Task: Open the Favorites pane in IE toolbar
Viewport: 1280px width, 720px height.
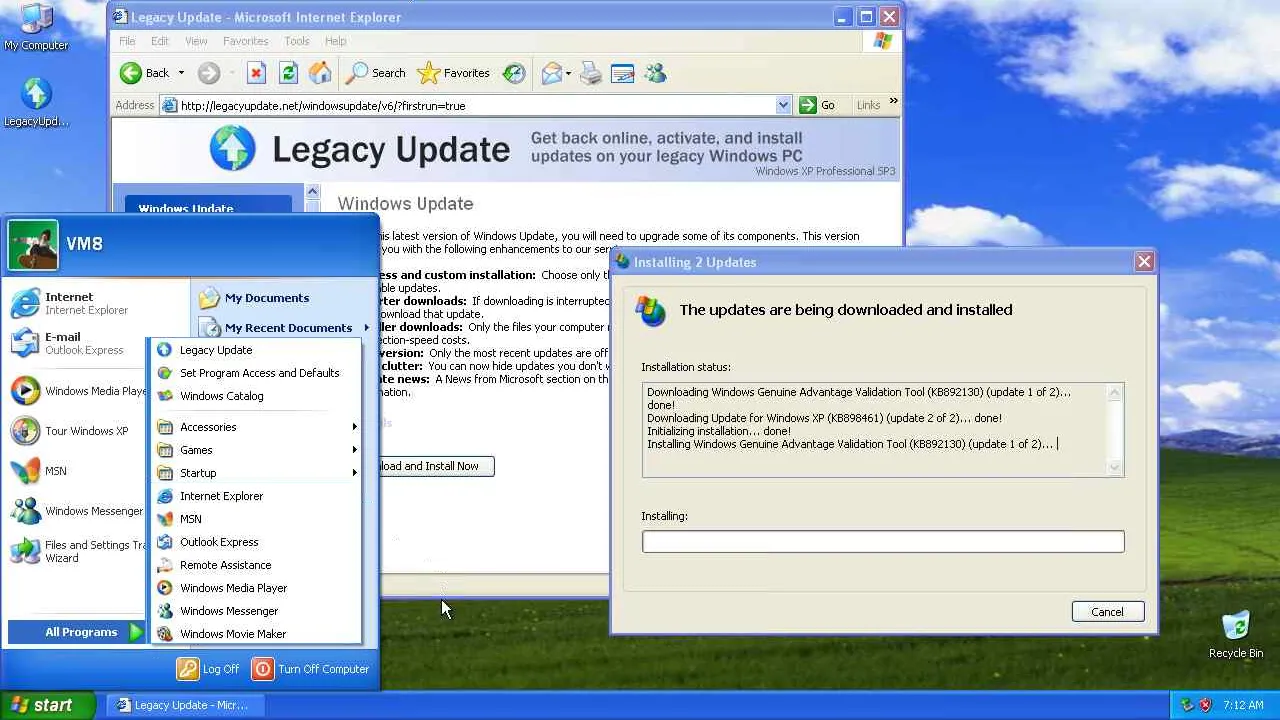Action: pyautogui.click(x=453, y=73)
